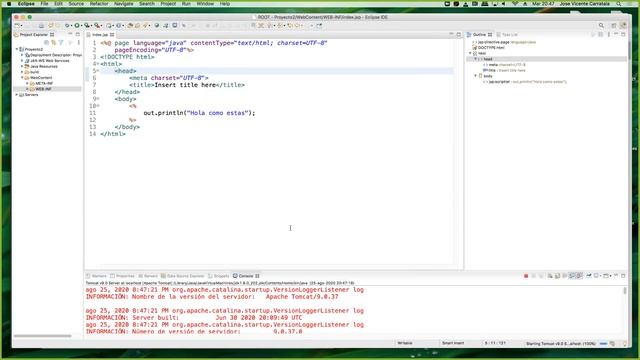Expand the build folder

22,72
